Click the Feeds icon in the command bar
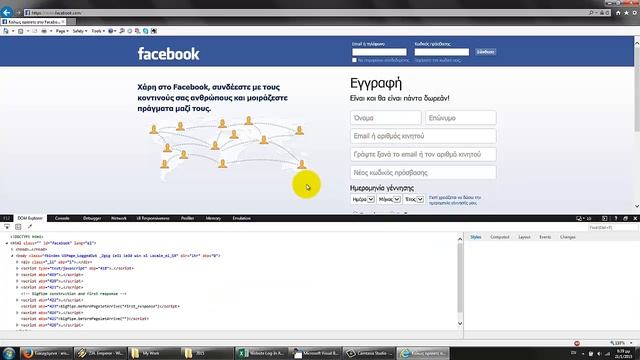This screenshot has height=360, width=640. pyautogui.click(x=21, y=31)
